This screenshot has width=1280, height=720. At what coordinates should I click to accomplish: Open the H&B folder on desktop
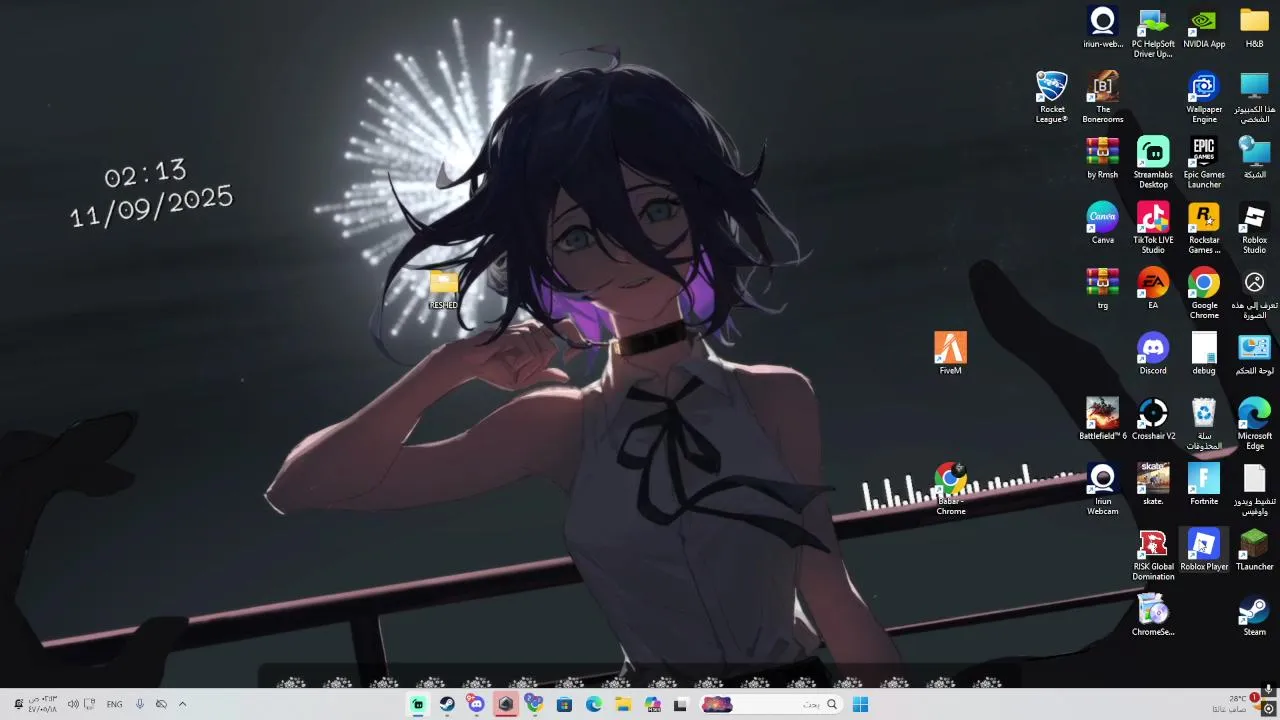point(1254,28)
